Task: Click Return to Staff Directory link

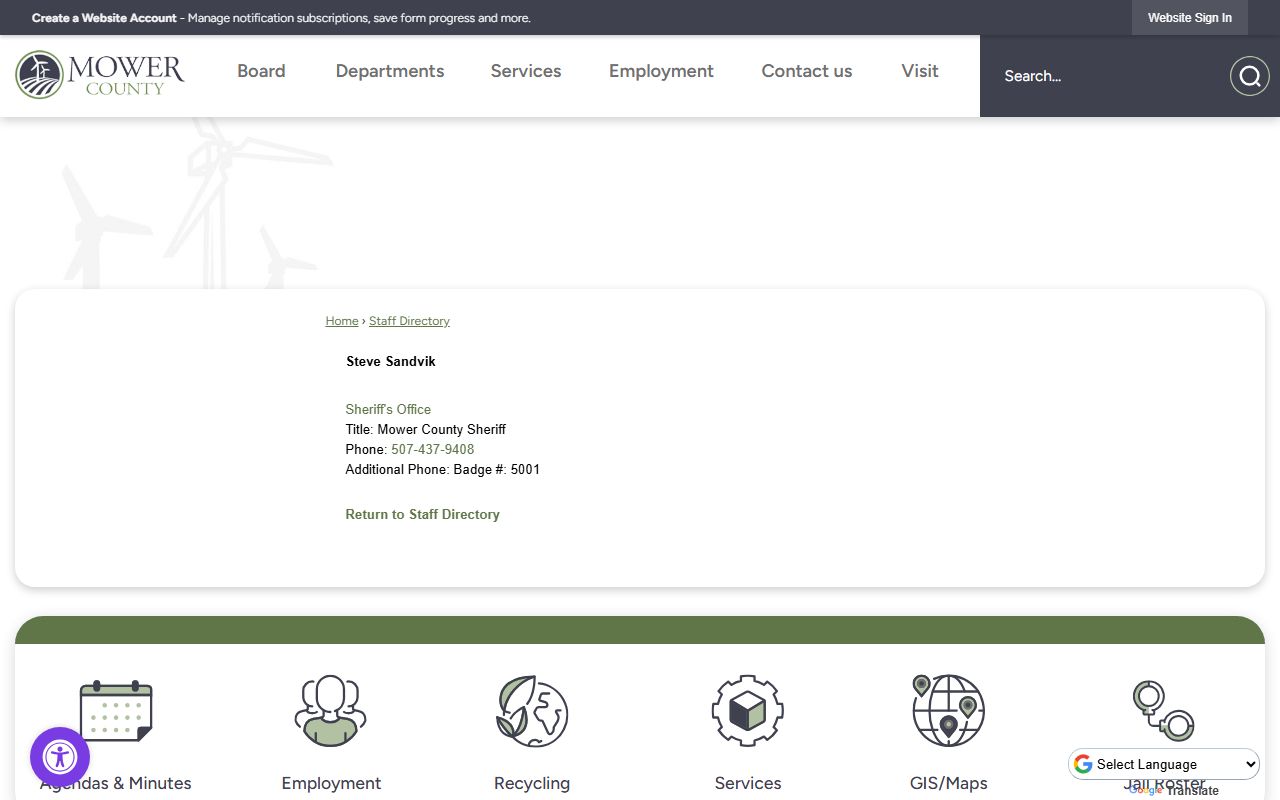Action: click(x=422, y=514)
